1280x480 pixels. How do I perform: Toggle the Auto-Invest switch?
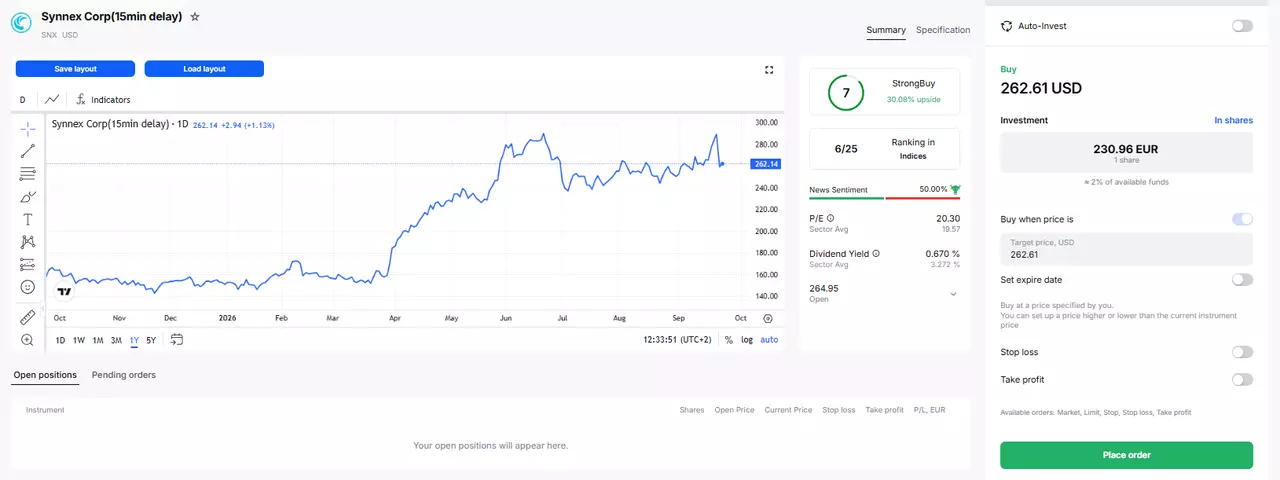click(x=1242, y=26)
